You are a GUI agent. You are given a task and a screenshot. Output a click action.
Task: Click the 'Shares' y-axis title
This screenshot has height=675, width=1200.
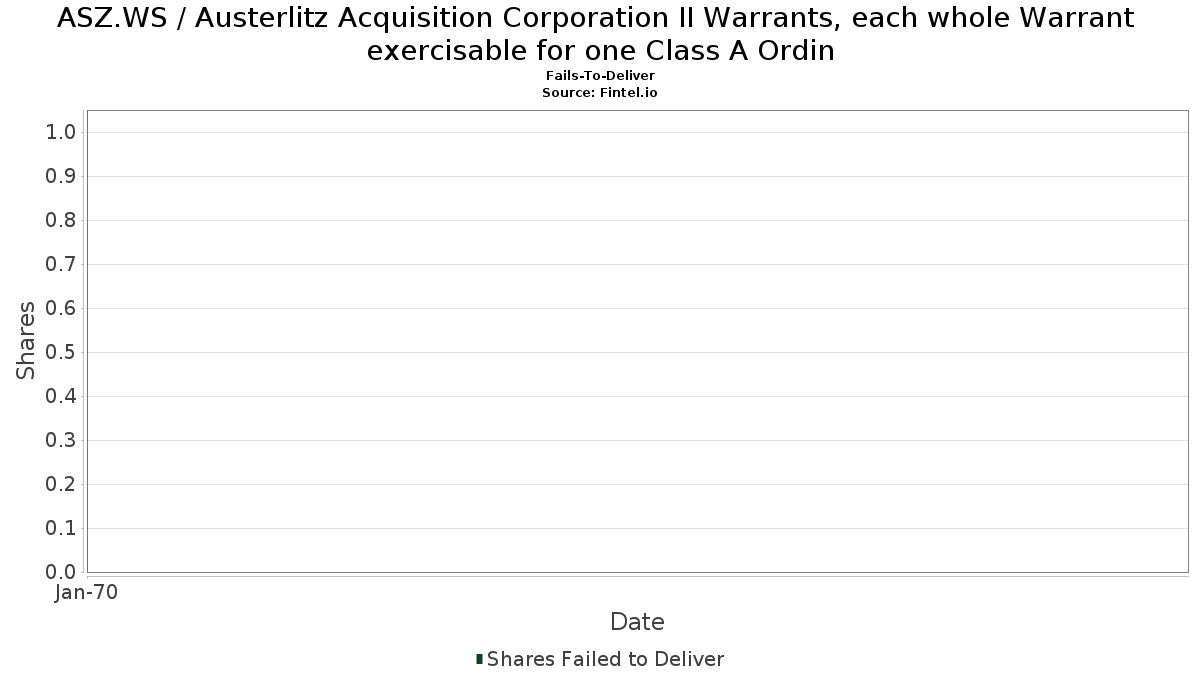26,340
